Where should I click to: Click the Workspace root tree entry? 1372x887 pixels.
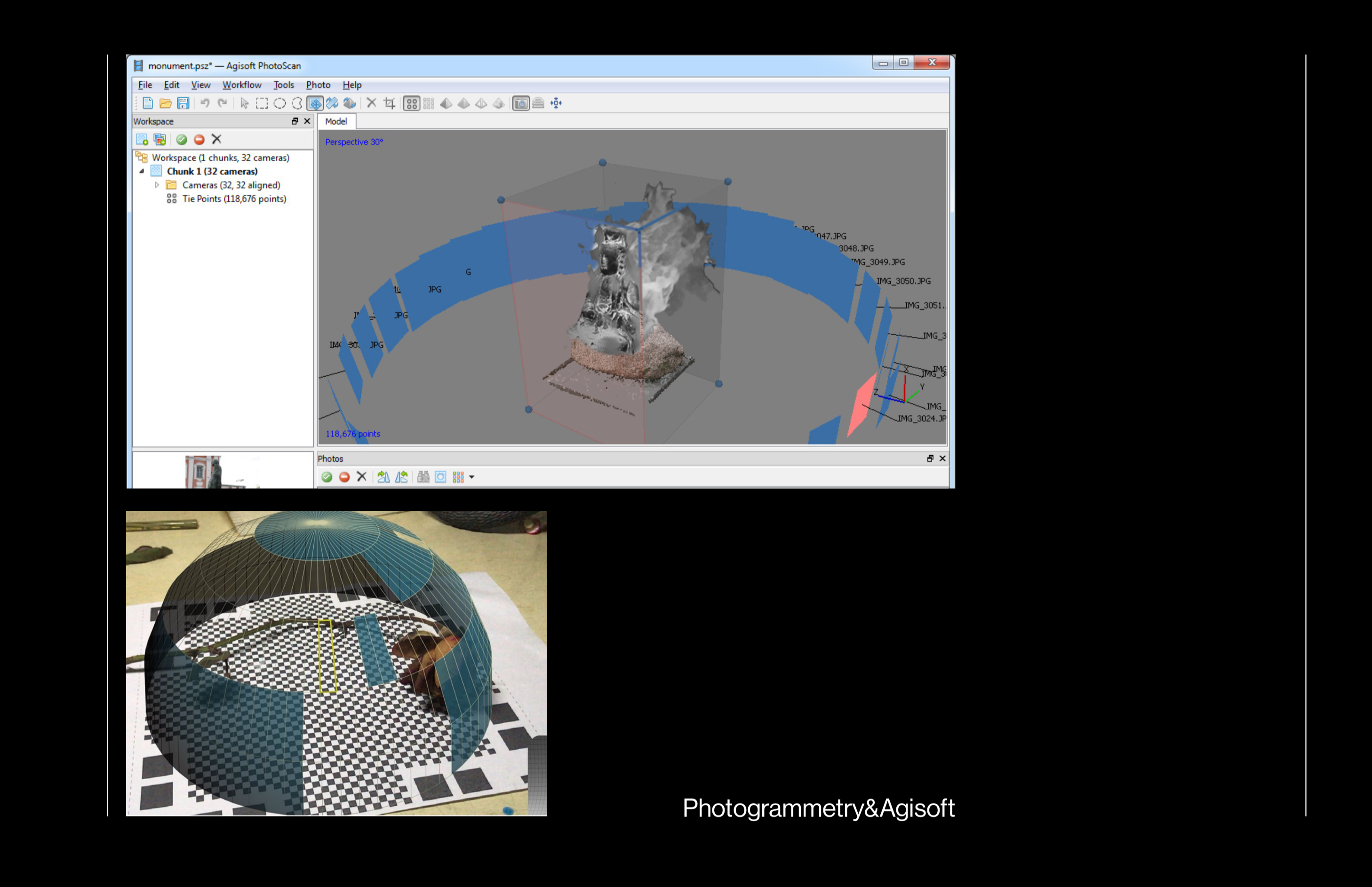pos(220,158)
